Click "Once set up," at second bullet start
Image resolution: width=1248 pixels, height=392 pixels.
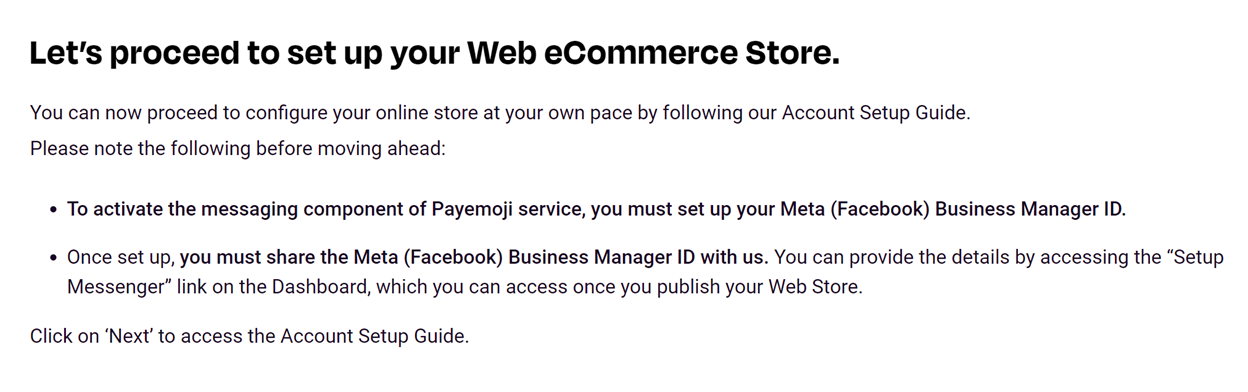click(x=121, y=257)
